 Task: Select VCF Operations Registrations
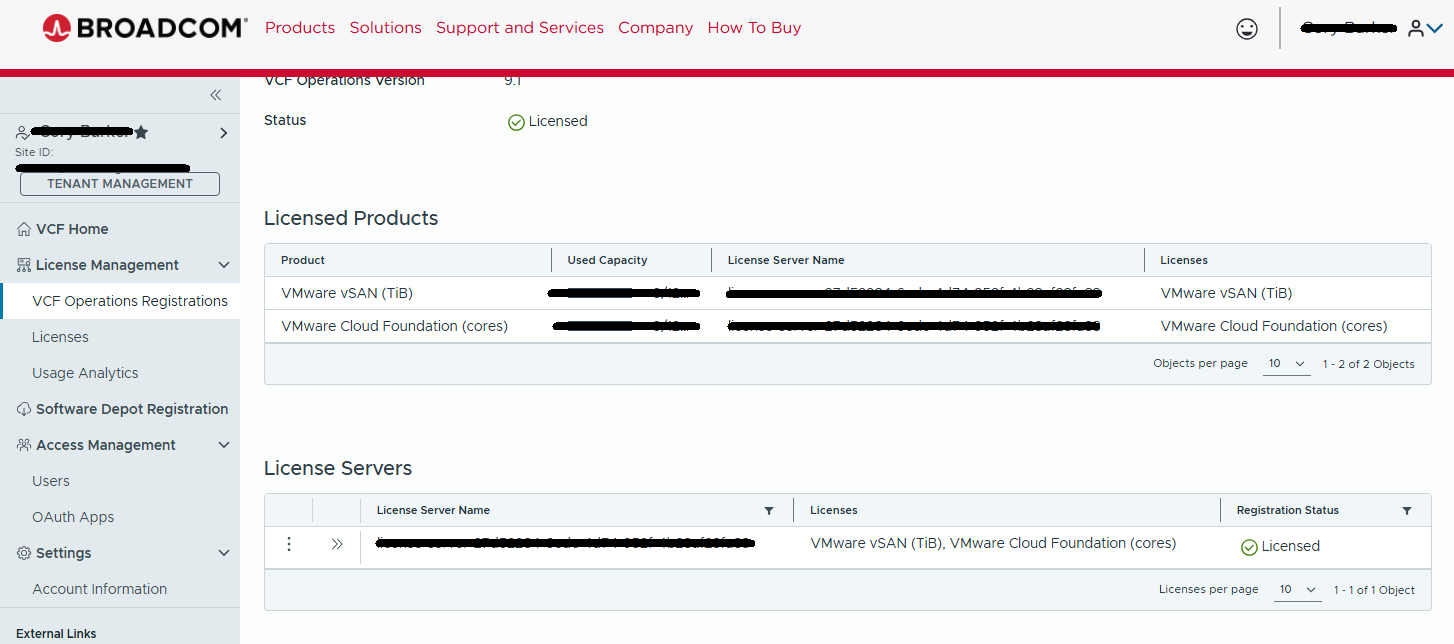(x=130, y=301)
